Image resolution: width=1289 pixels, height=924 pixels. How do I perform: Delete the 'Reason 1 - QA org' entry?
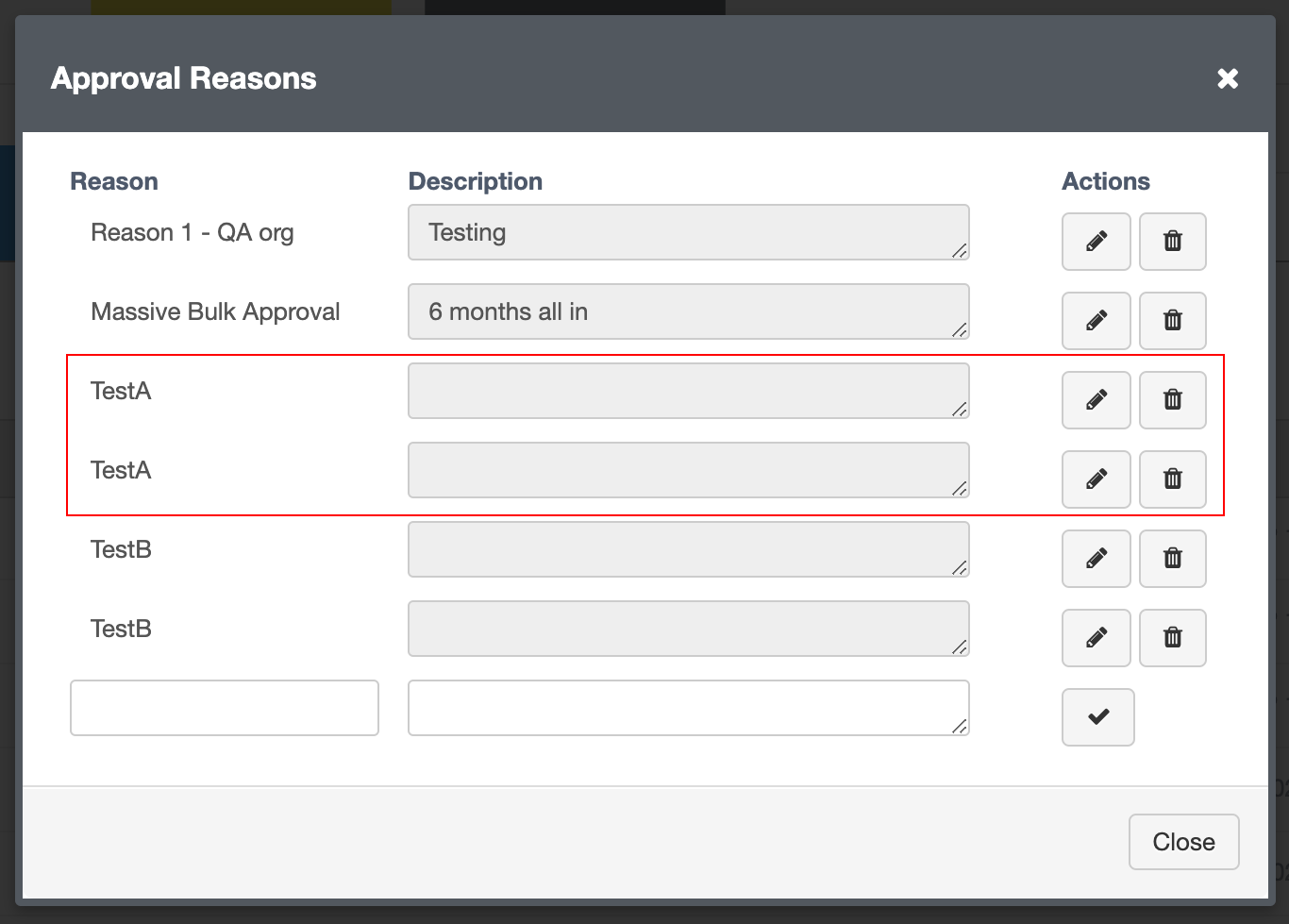(1172, 242)
